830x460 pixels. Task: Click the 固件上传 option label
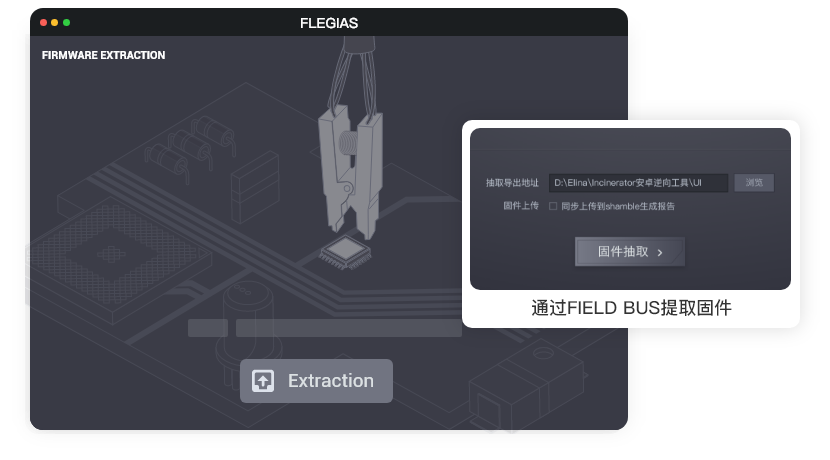tap(521, 205)
